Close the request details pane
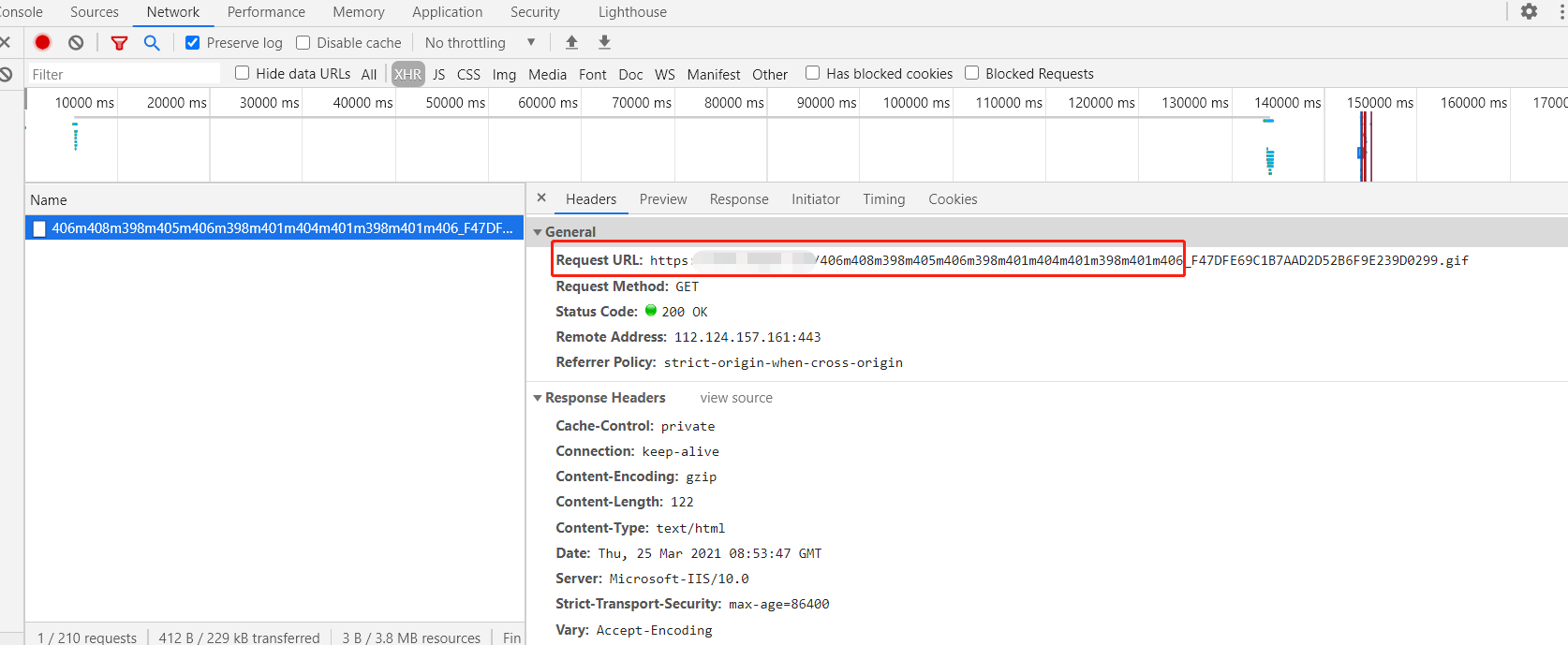Image resolution: width=1568 pixels, height=645 pixels. 541,198
